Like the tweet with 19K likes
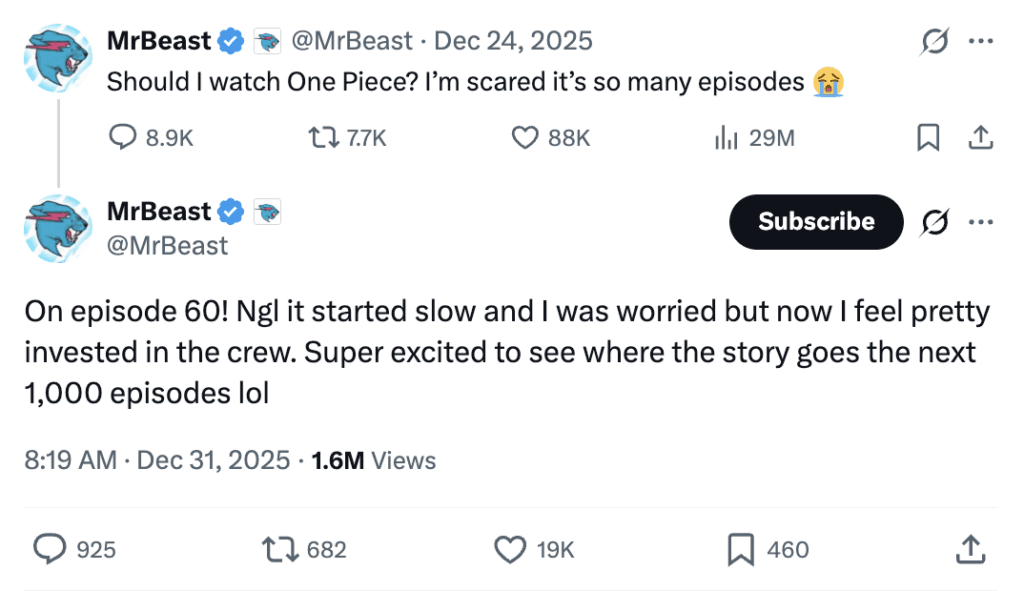 (511, 549)
